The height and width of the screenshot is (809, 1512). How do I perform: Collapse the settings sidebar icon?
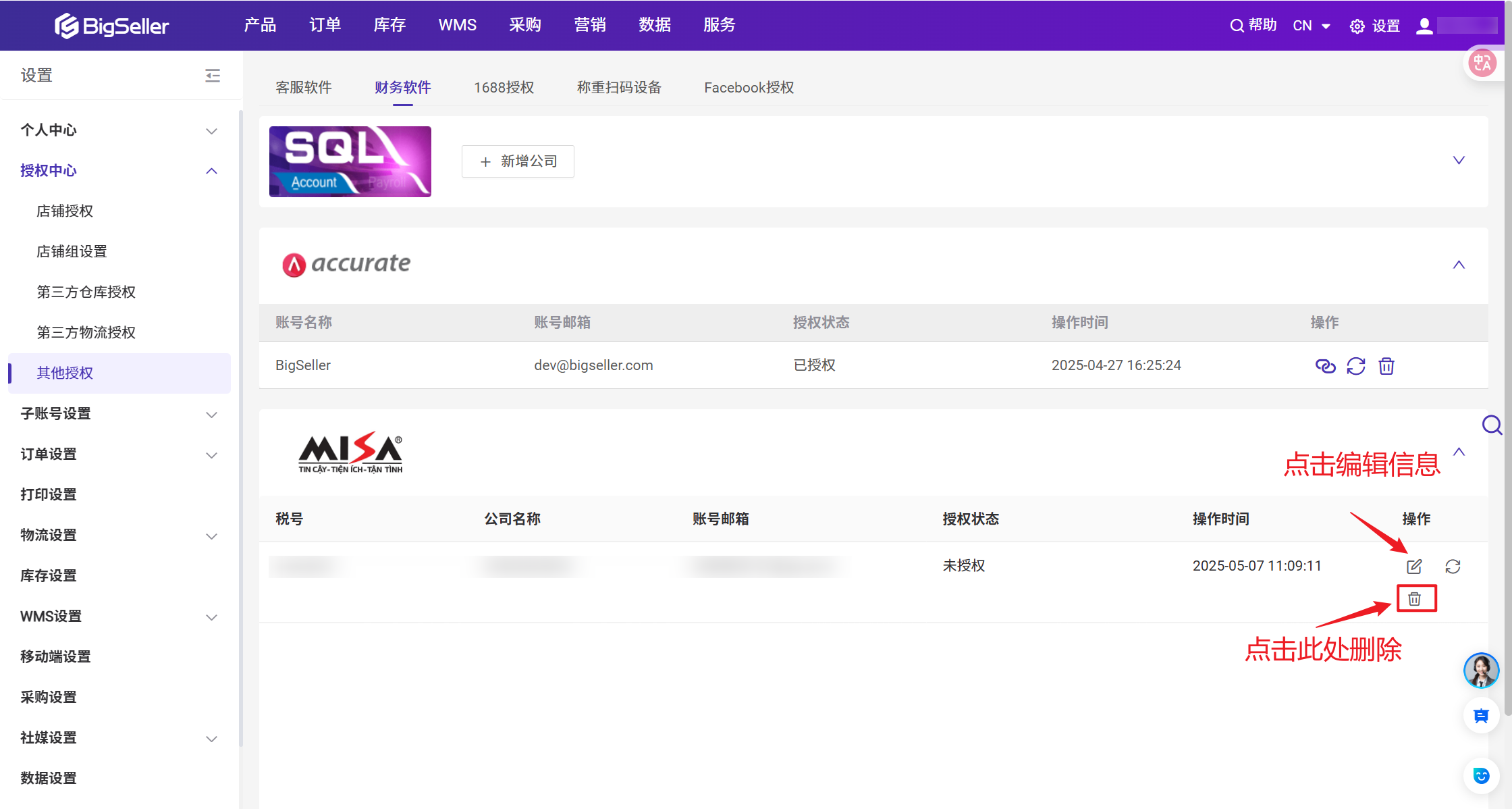(213, 75)
